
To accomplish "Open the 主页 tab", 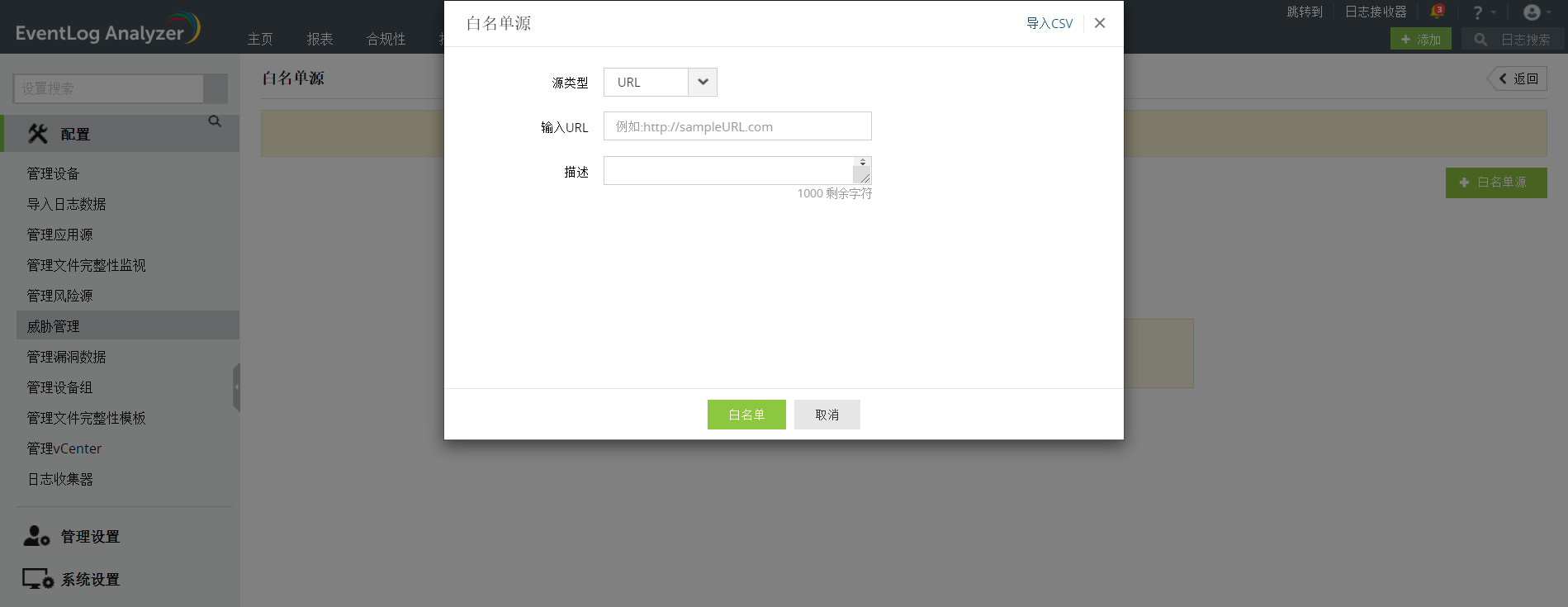I will point(260,39).
